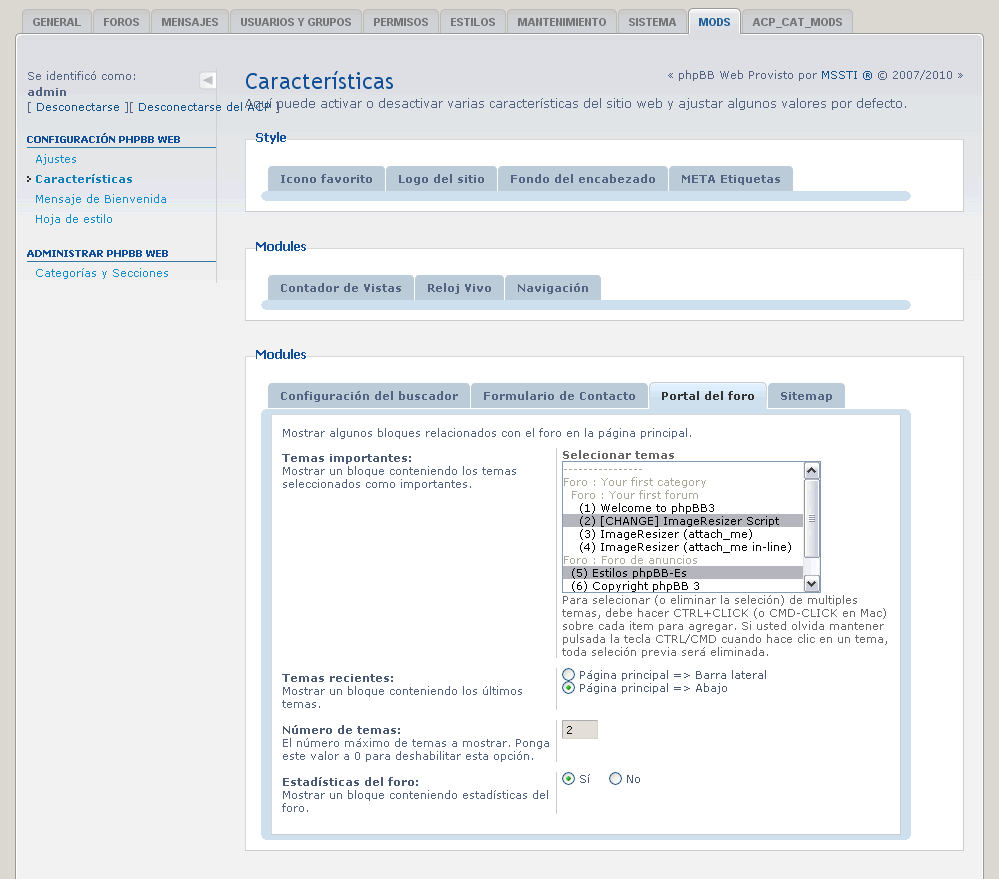Open the Mensaje de Bienvenida page
This screenshot has height=879, width=999.
[x=100, y=199]
